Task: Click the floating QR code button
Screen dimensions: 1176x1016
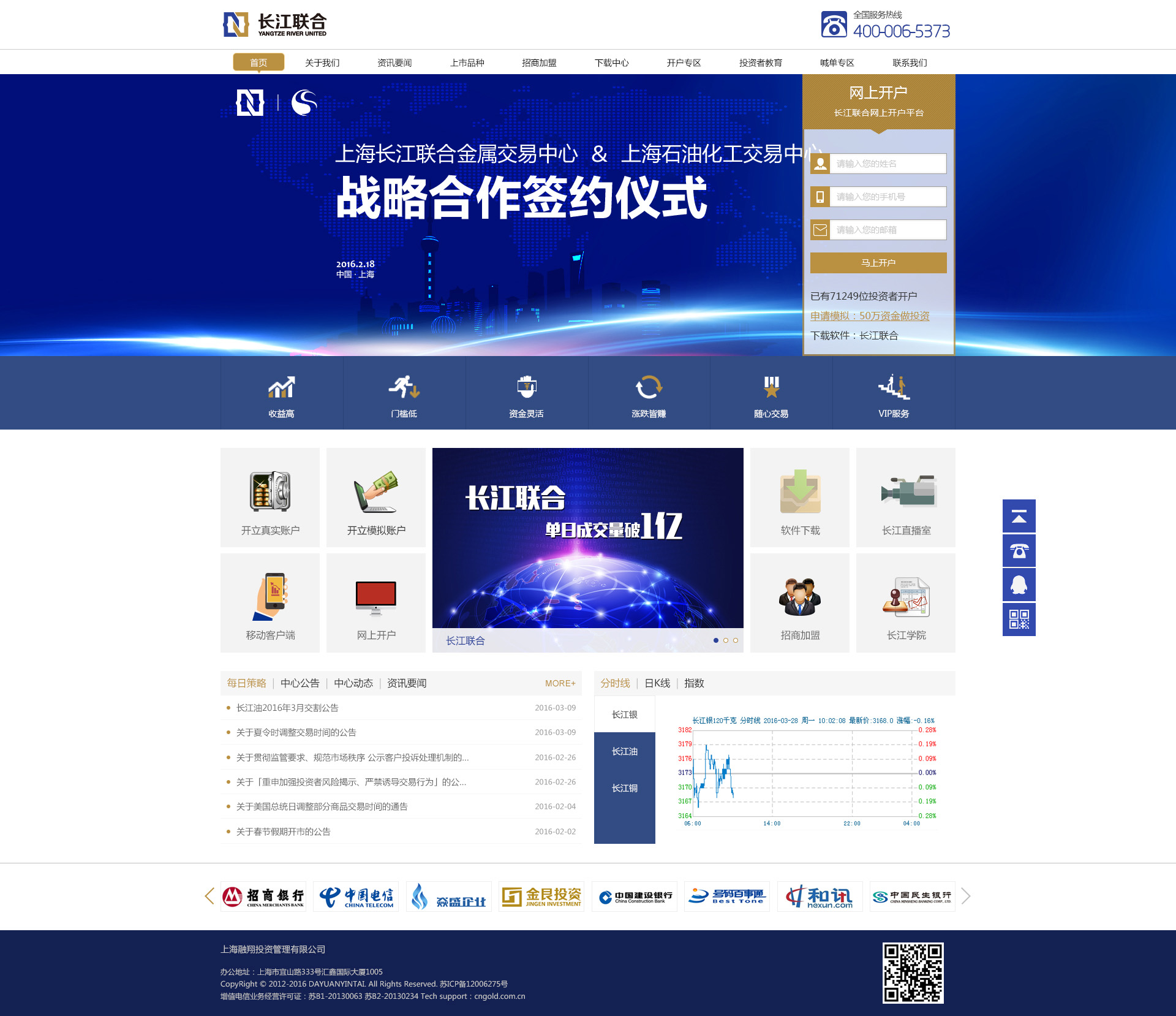Action: (x=1019, y=620)
